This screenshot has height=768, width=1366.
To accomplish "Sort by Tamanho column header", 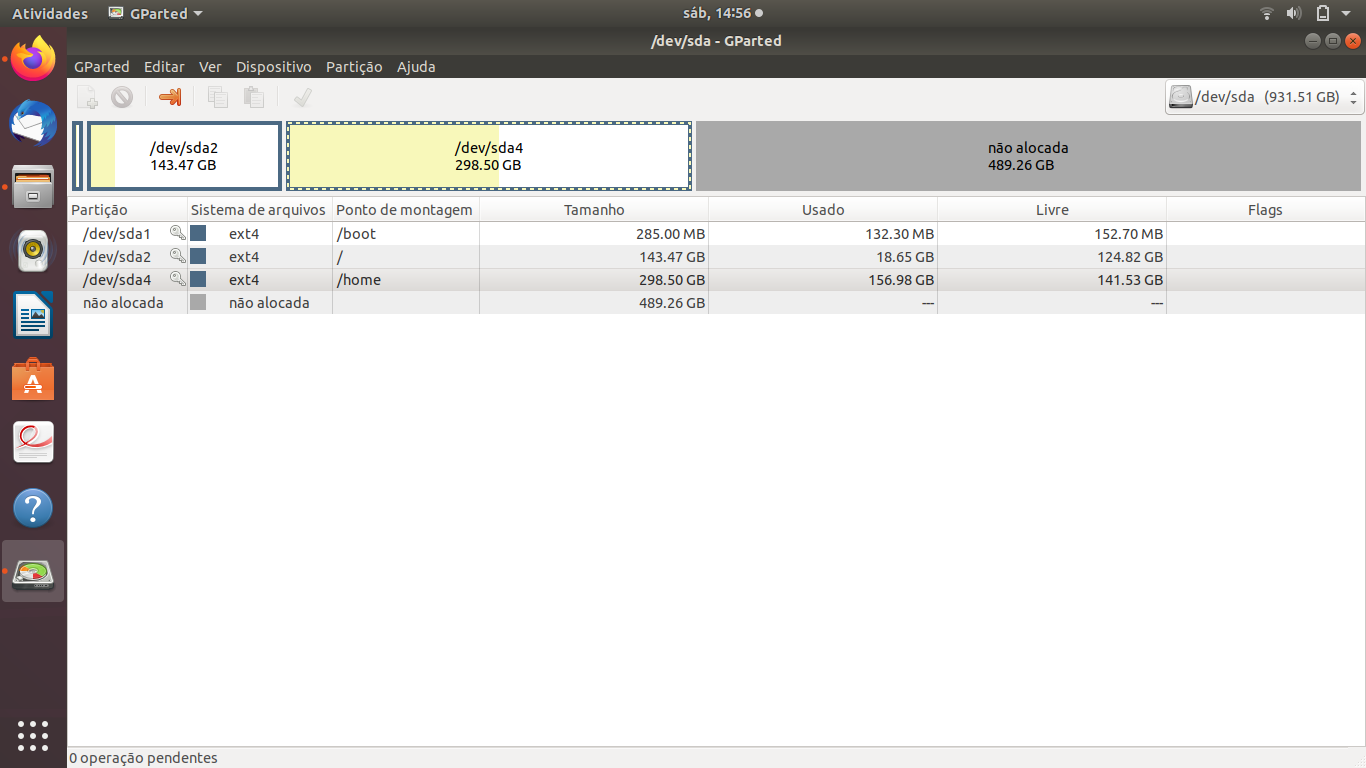I will (594, 210).
